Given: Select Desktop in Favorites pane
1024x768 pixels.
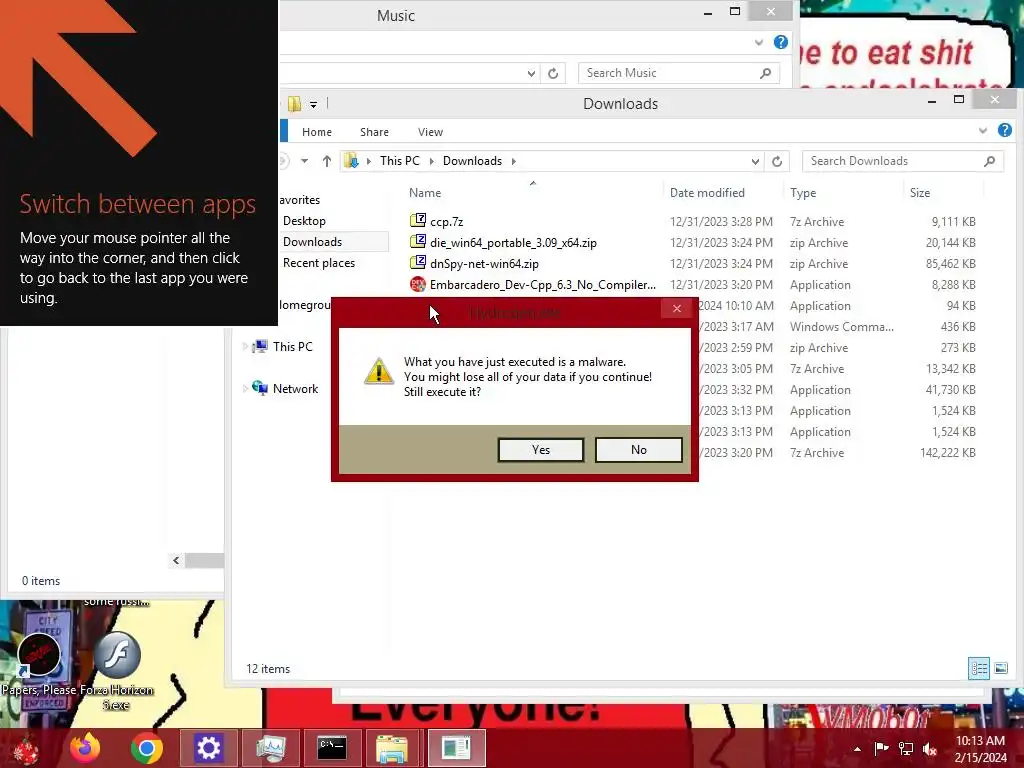Looking at the screenshot, I should tap(304, 221).
